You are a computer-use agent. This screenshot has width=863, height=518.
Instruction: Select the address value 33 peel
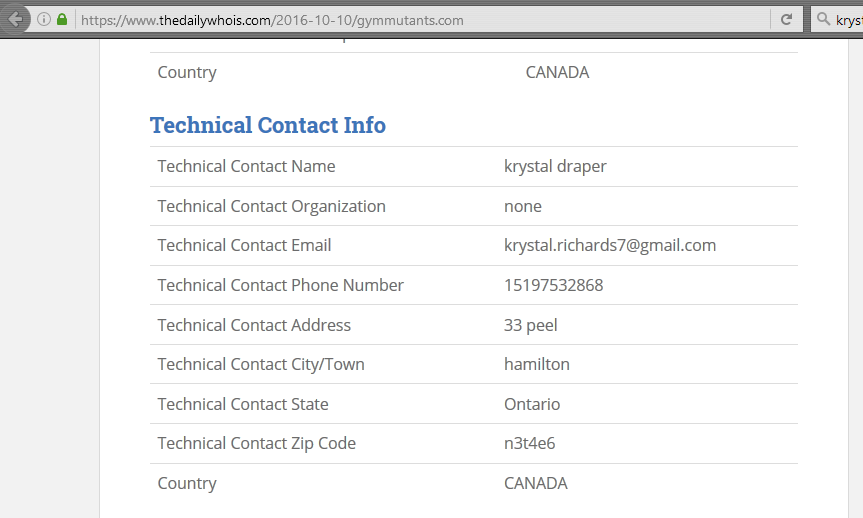(x=531, y=325)
